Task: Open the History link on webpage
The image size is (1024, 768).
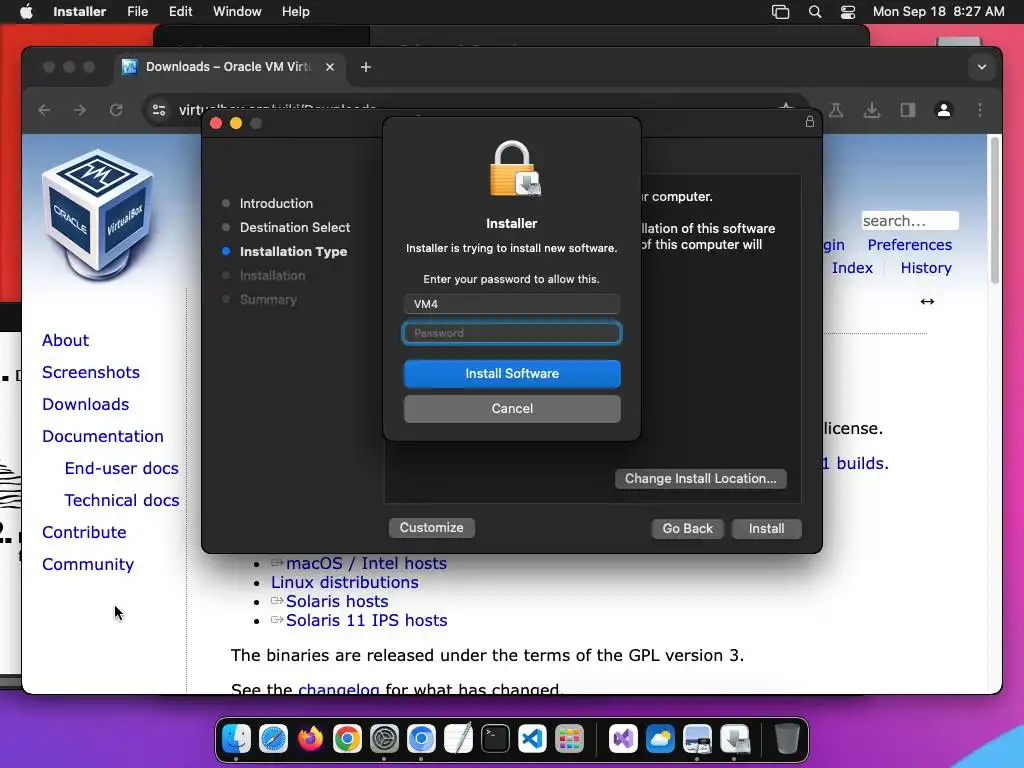Action: click(926, 268)
